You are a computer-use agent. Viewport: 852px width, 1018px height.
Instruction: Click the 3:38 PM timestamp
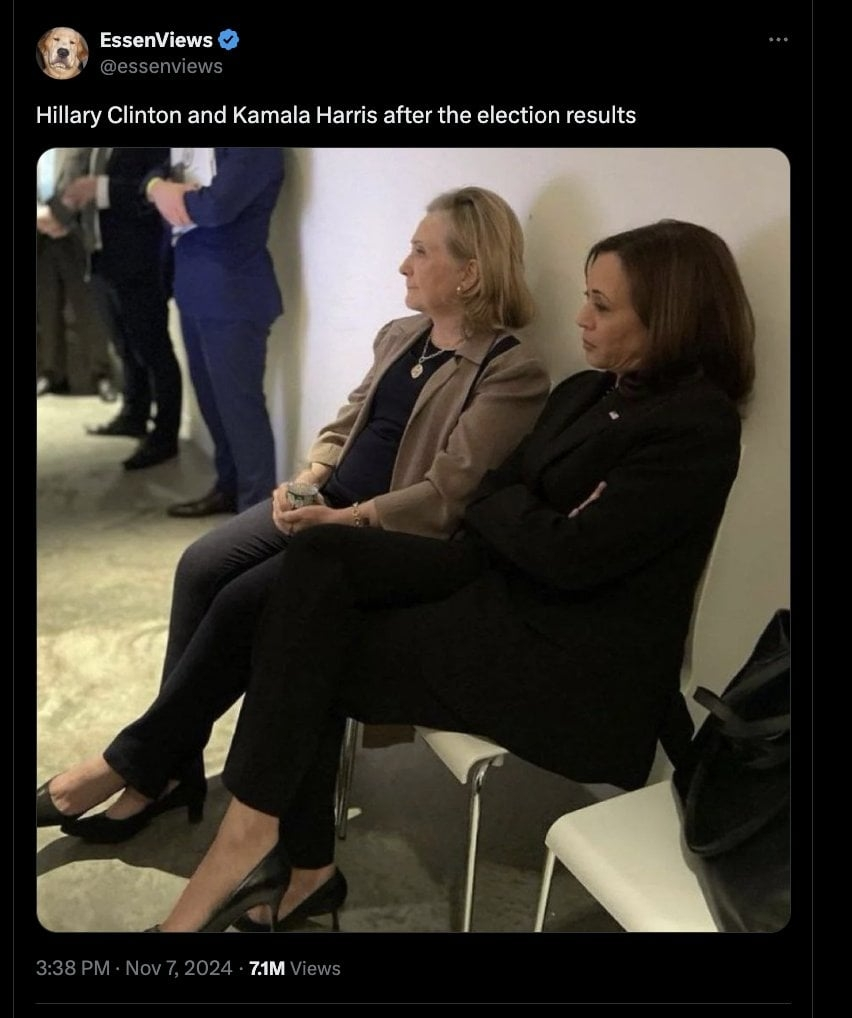click(72, 968)
